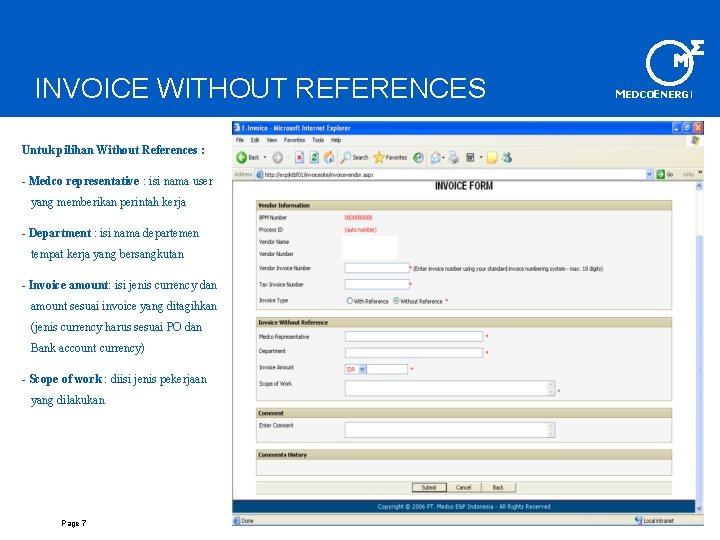The image size is (720, 540).
Task: Click the Submit button
Action: pos(429,487)
